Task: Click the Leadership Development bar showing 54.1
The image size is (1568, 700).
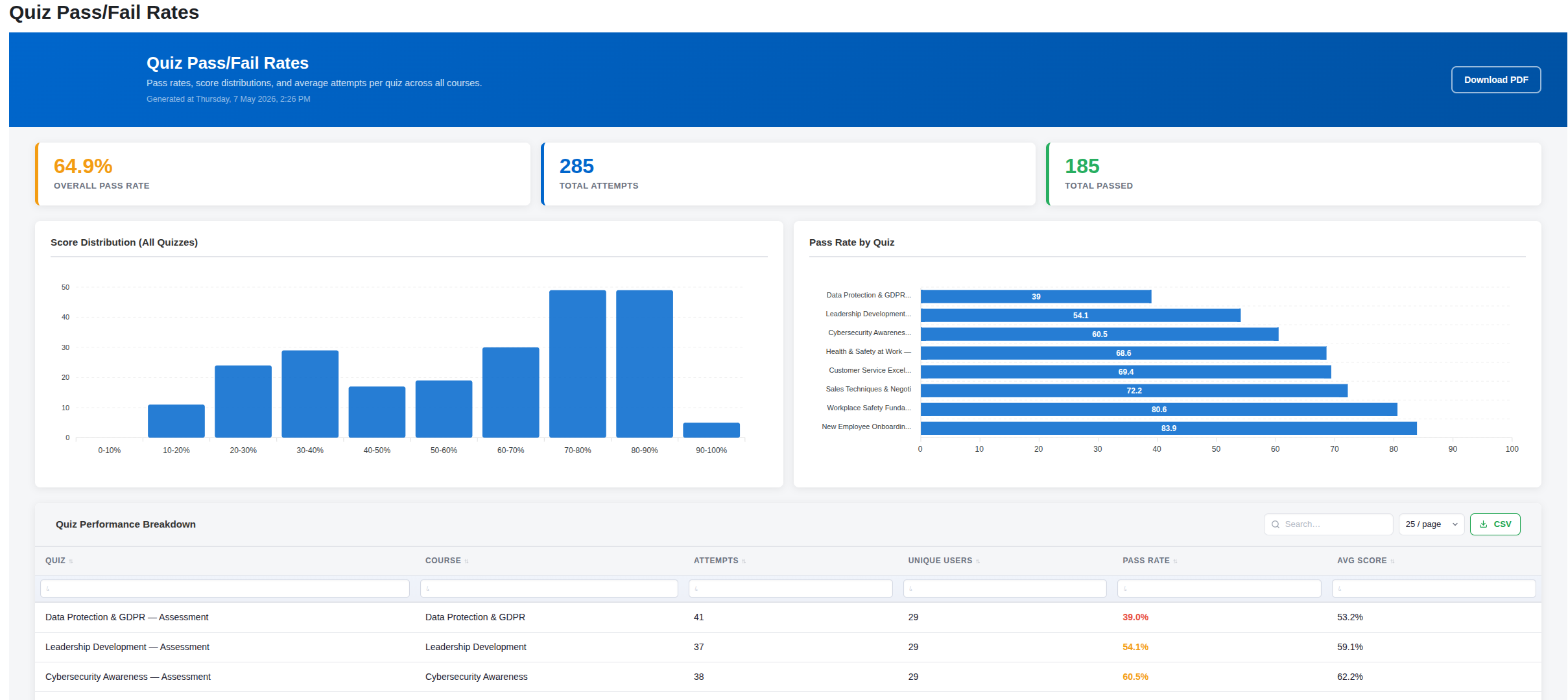Action: click(x=1080, y=316)
